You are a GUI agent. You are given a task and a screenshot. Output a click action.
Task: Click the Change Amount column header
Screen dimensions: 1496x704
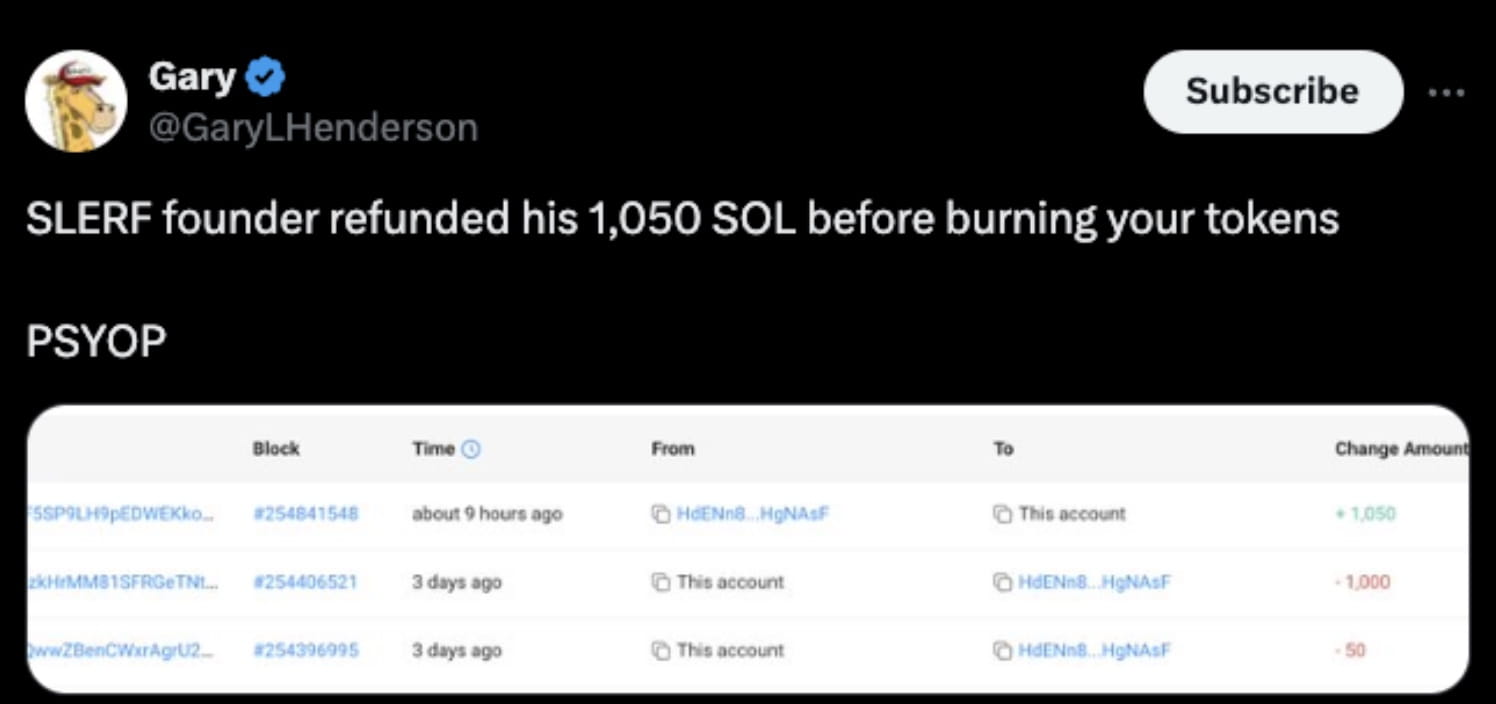(1401, 449)
